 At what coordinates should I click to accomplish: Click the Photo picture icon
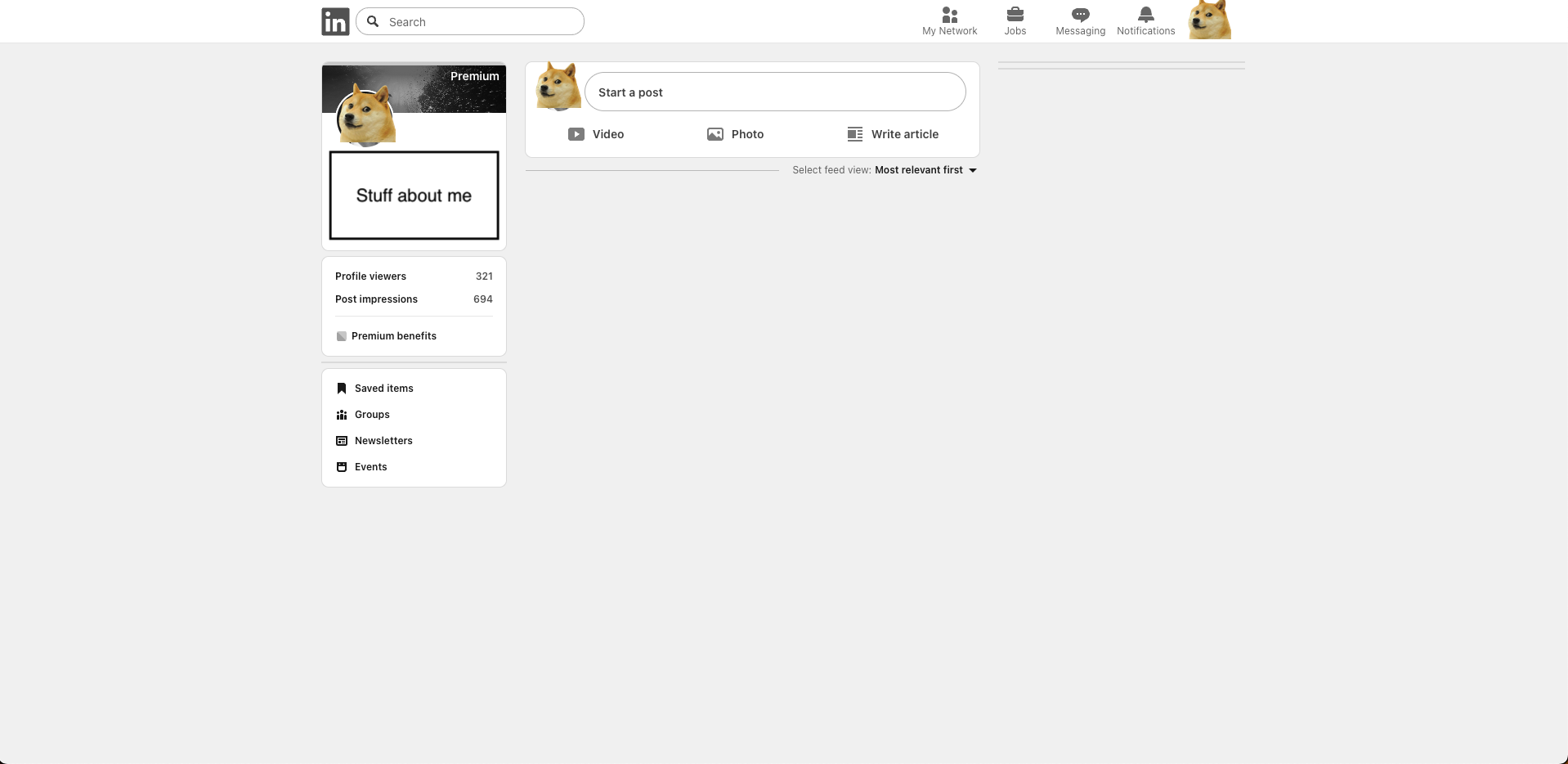coord(715,134)
